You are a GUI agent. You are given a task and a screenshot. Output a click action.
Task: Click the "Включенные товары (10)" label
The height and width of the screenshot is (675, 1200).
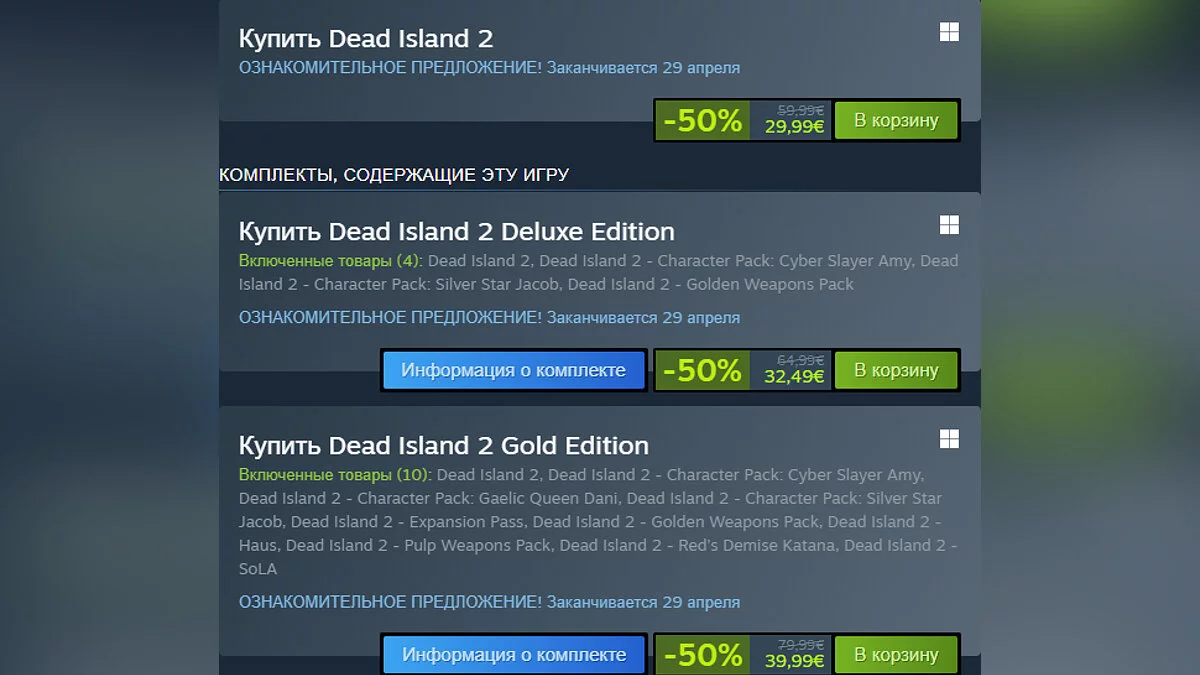(334, 475)
